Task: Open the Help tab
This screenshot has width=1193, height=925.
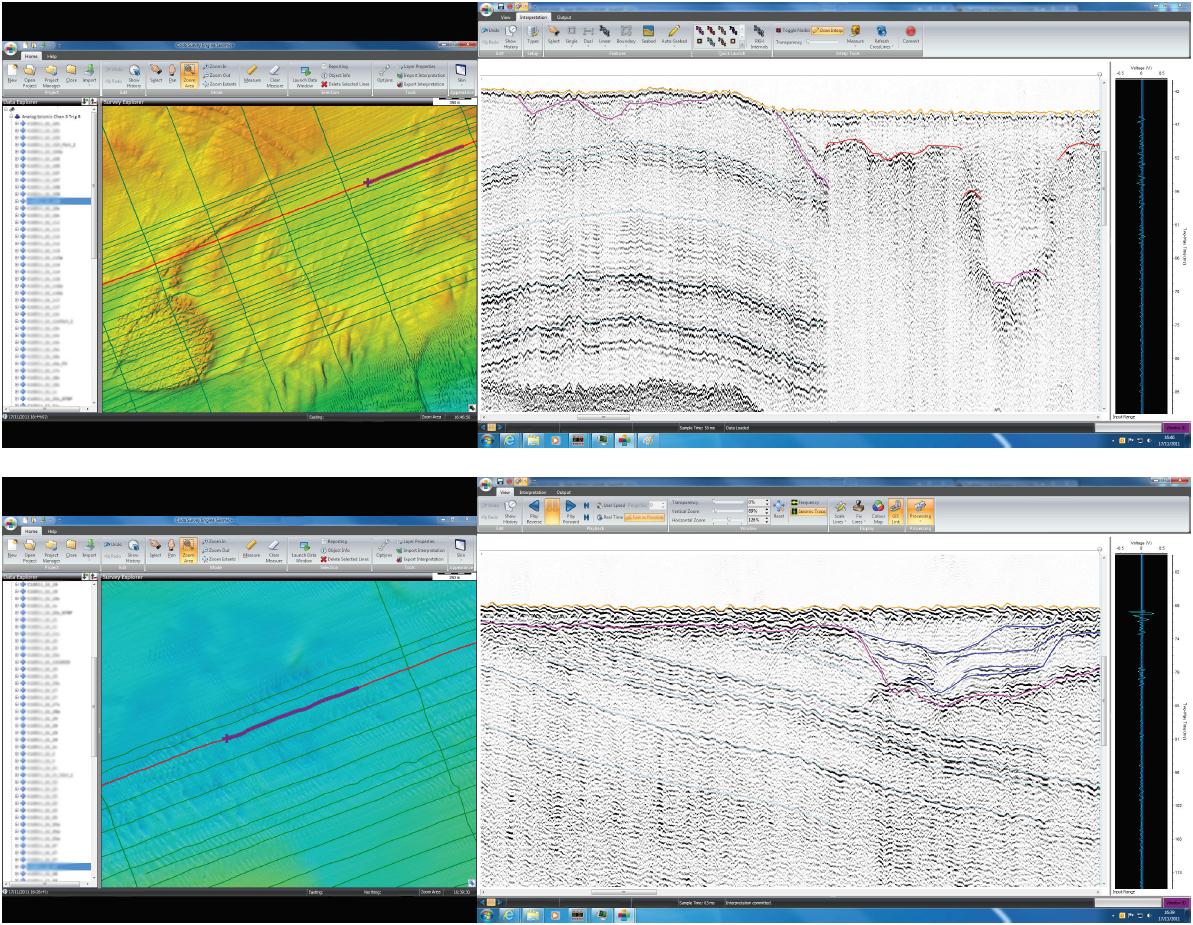Action: (51, 58)
